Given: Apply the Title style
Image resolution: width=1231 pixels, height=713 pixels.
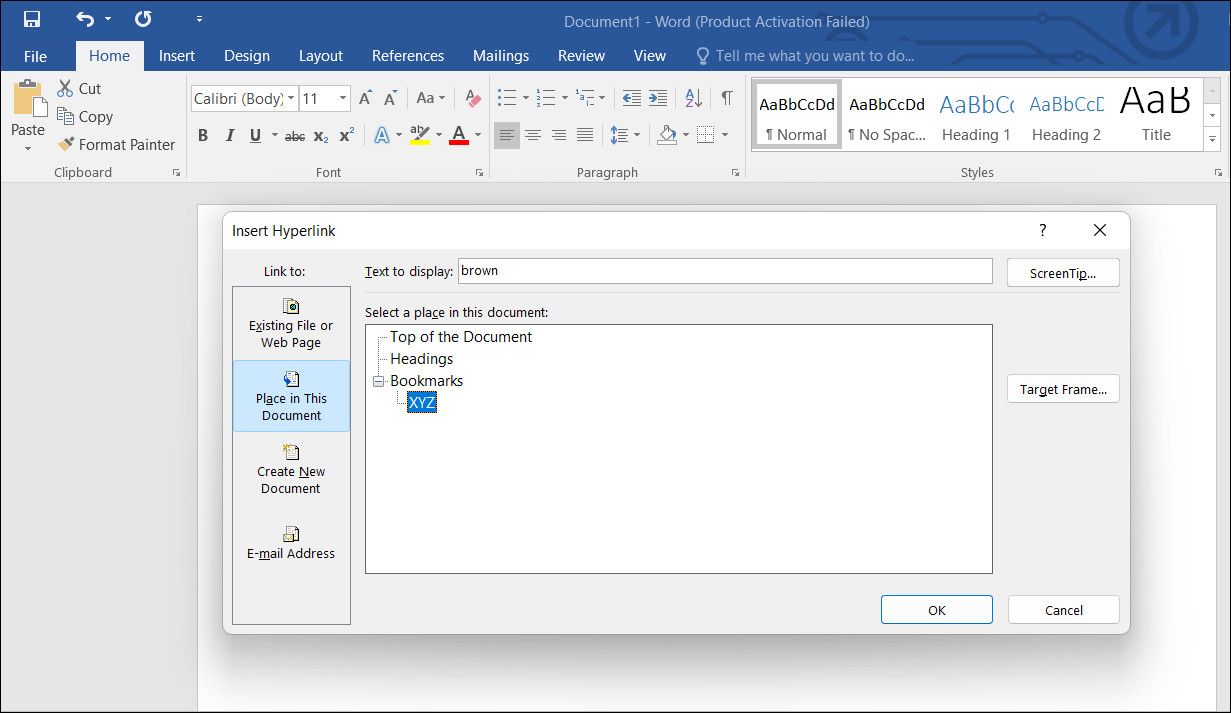Looking at the screenshot, I should [x=1156, y=115].
